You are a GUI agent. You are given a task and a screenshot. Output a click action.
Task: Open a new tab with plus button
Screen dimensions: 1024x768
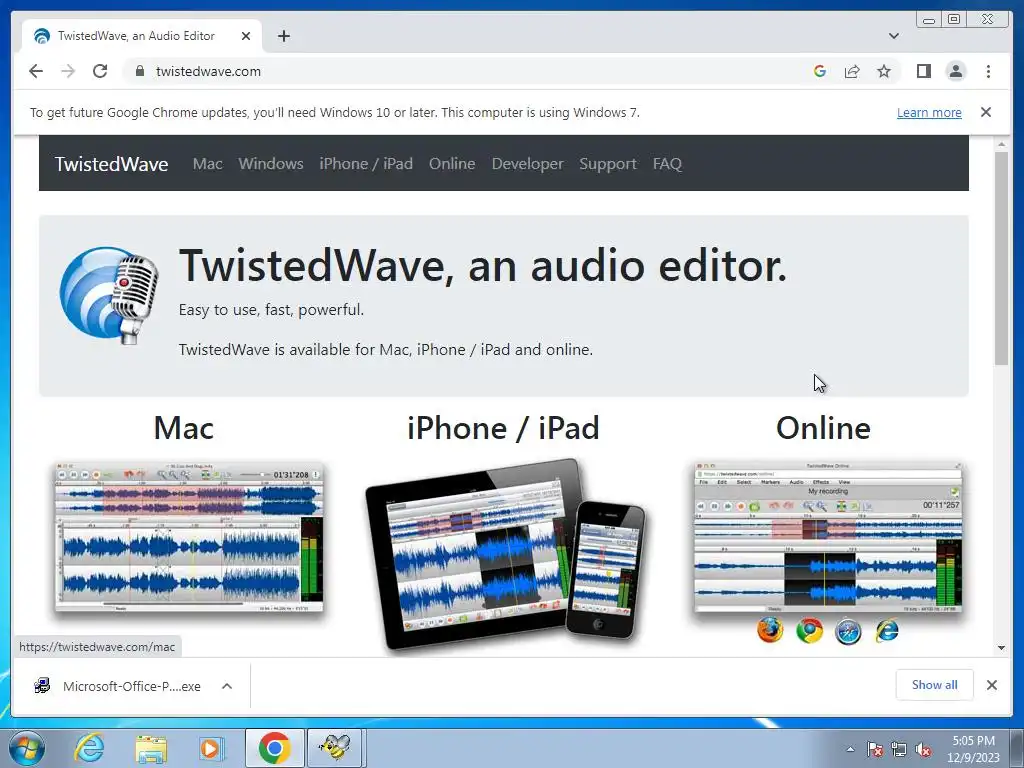[283, 36]
